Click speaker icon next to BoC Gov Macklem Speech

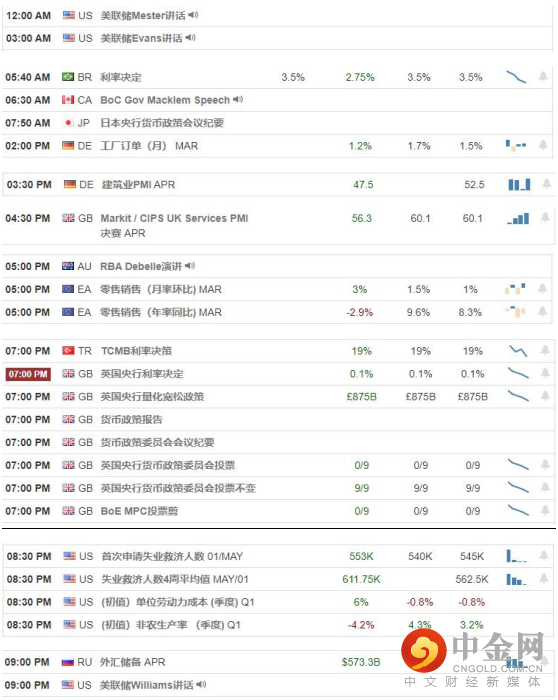(x=238, y=99)
